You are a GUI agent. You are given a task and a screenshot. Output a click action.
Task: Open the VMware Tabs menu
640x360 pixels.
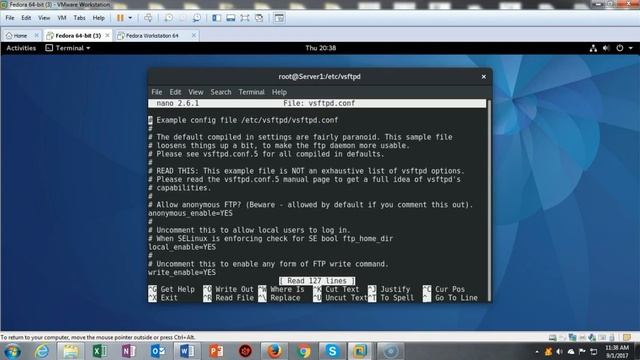pos(79,18)
